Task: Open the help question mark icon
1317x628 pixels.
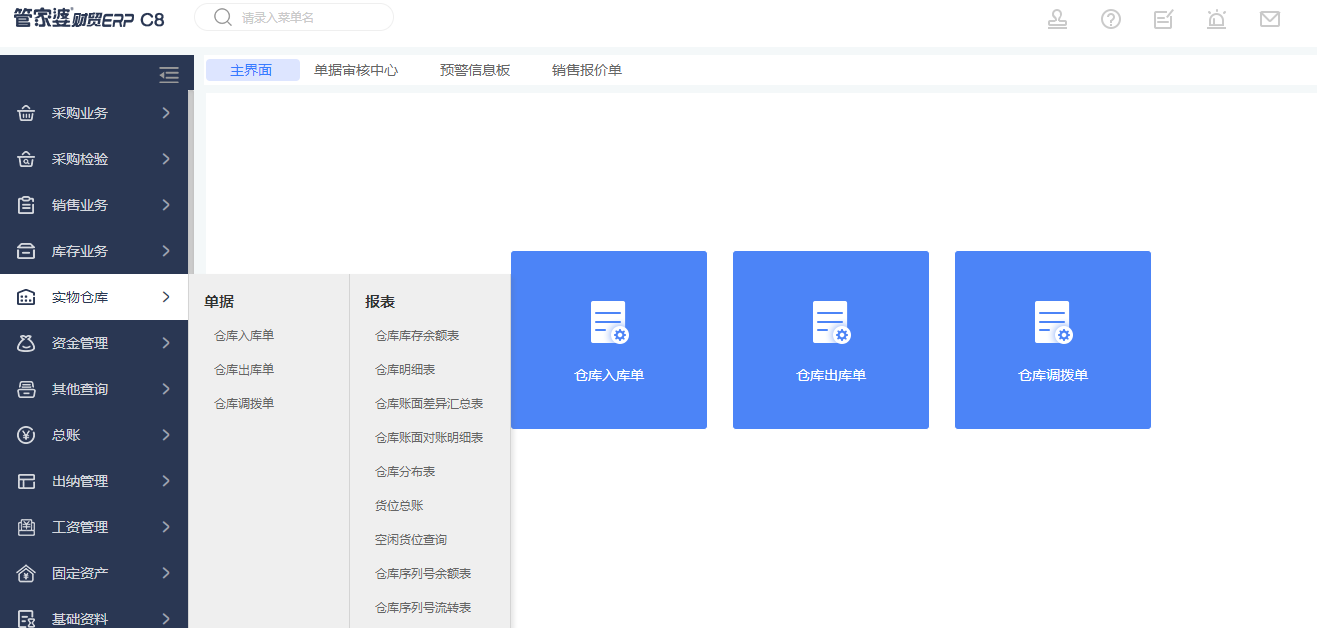Action: [1110, 19]
